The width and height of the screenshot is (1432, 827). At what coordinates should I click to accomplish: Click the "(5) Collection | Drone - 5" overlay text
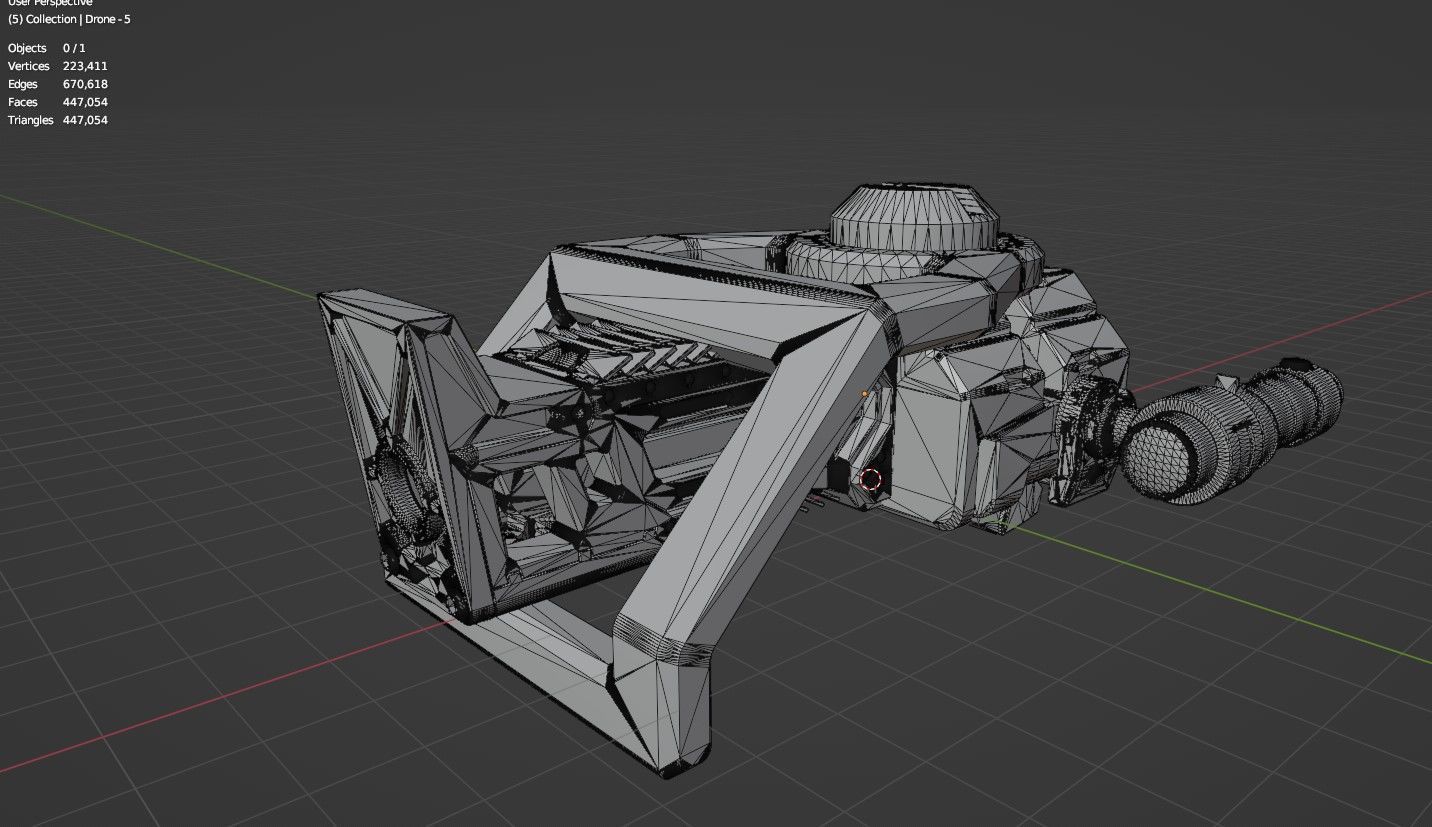tap(69, 19)
